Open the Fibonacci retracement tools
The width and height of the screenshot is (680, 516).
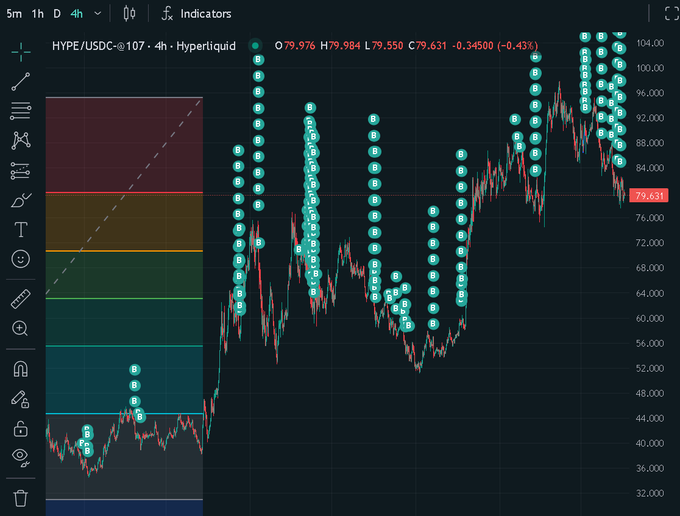(x=20, y=111)
